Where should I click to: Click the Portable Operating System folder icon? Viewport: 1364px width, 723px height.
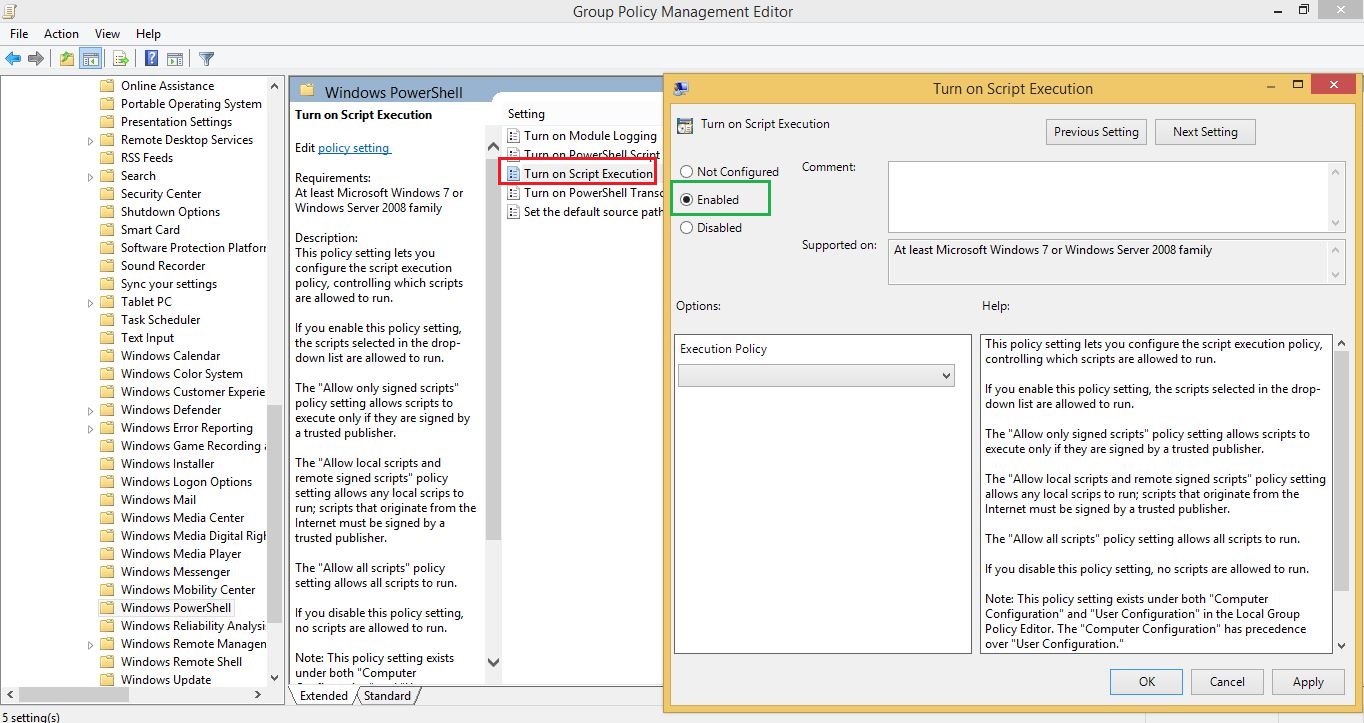(x=107, y=104)
